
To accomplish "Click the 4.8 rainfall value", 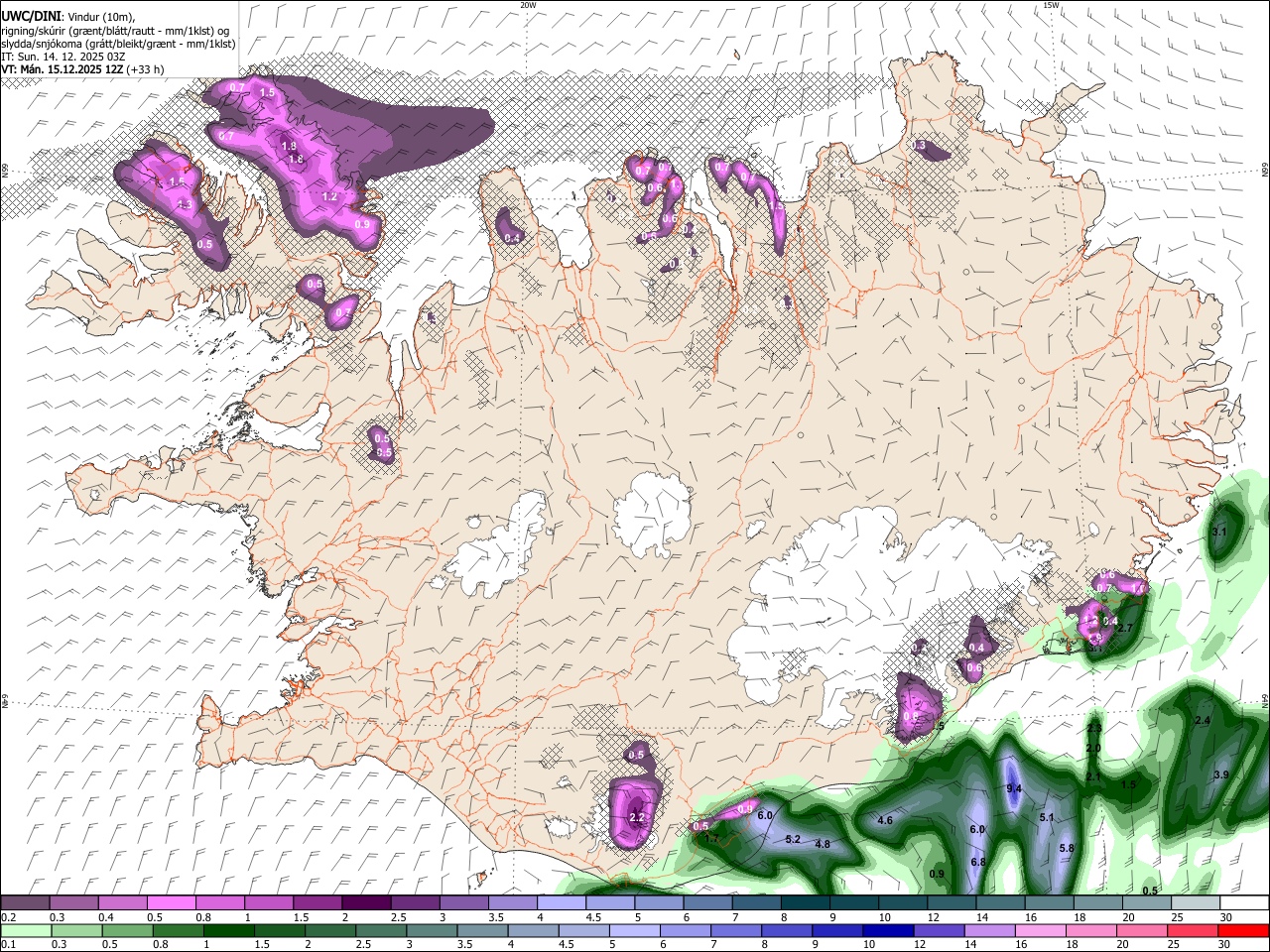I will [822, 844].
